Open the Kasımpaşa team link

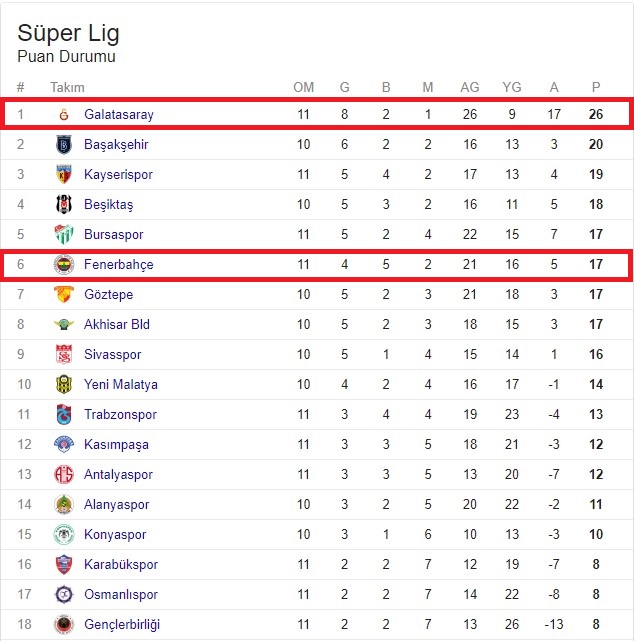116,444
